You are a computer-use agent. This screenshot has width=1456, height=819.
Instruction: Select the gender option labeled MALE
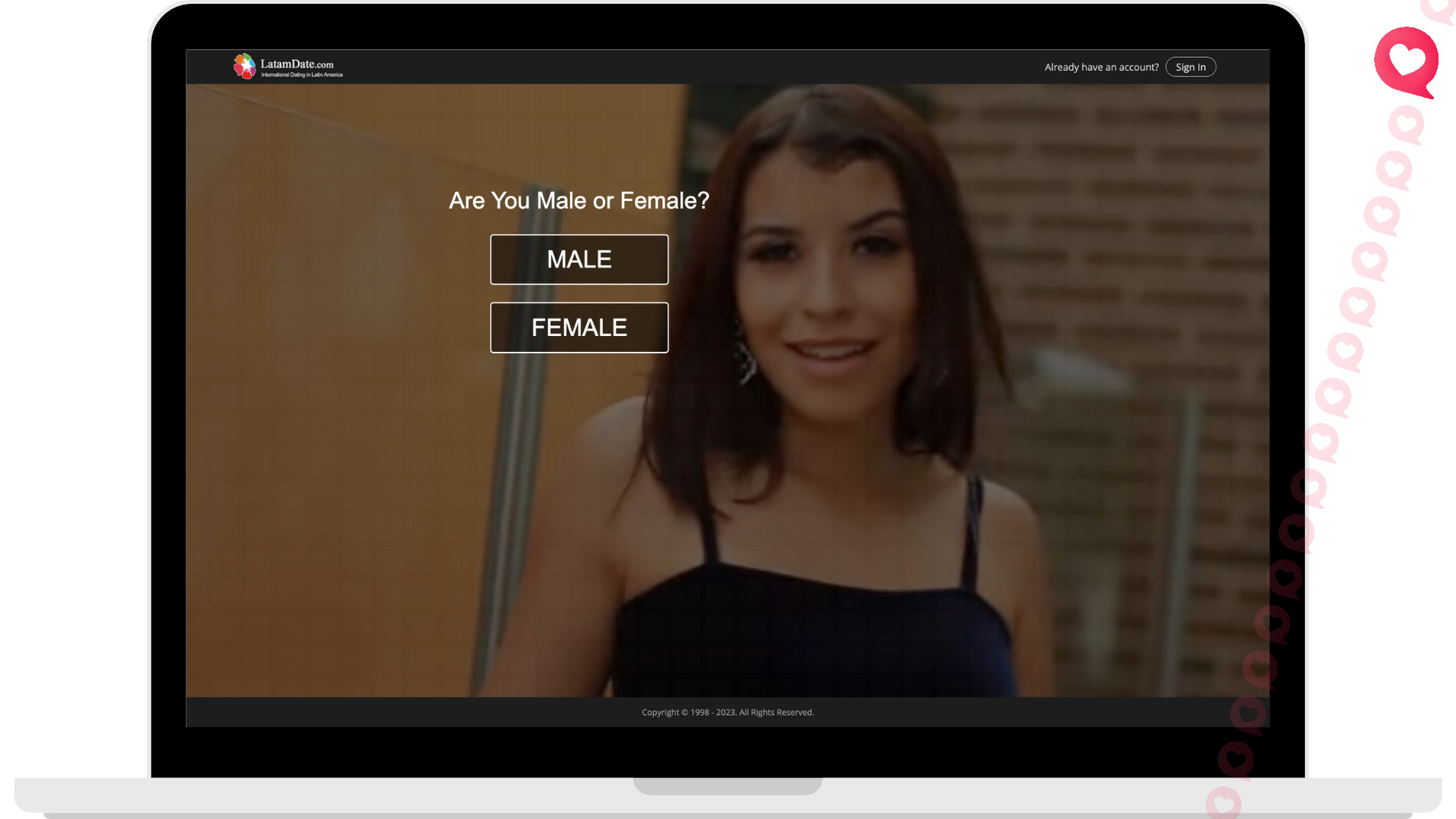579,259
